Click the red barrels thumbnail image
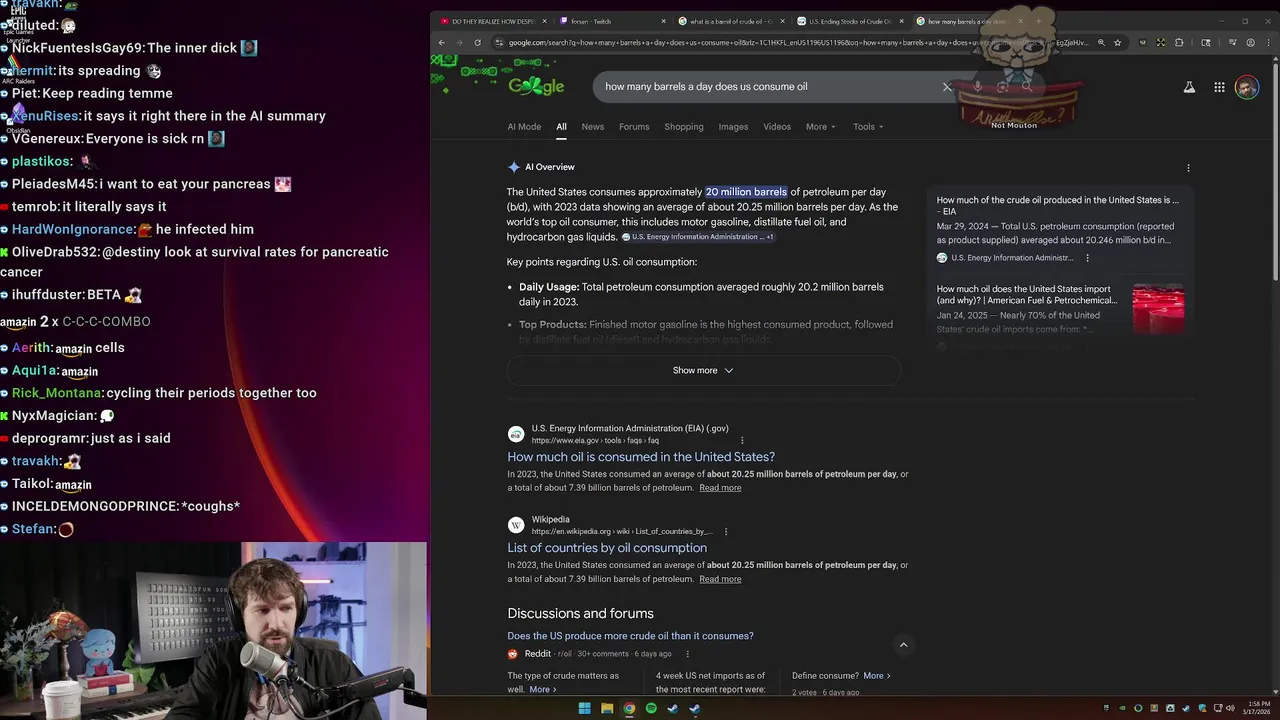This screenshot has height=720, width=1280. [1158, 309]
